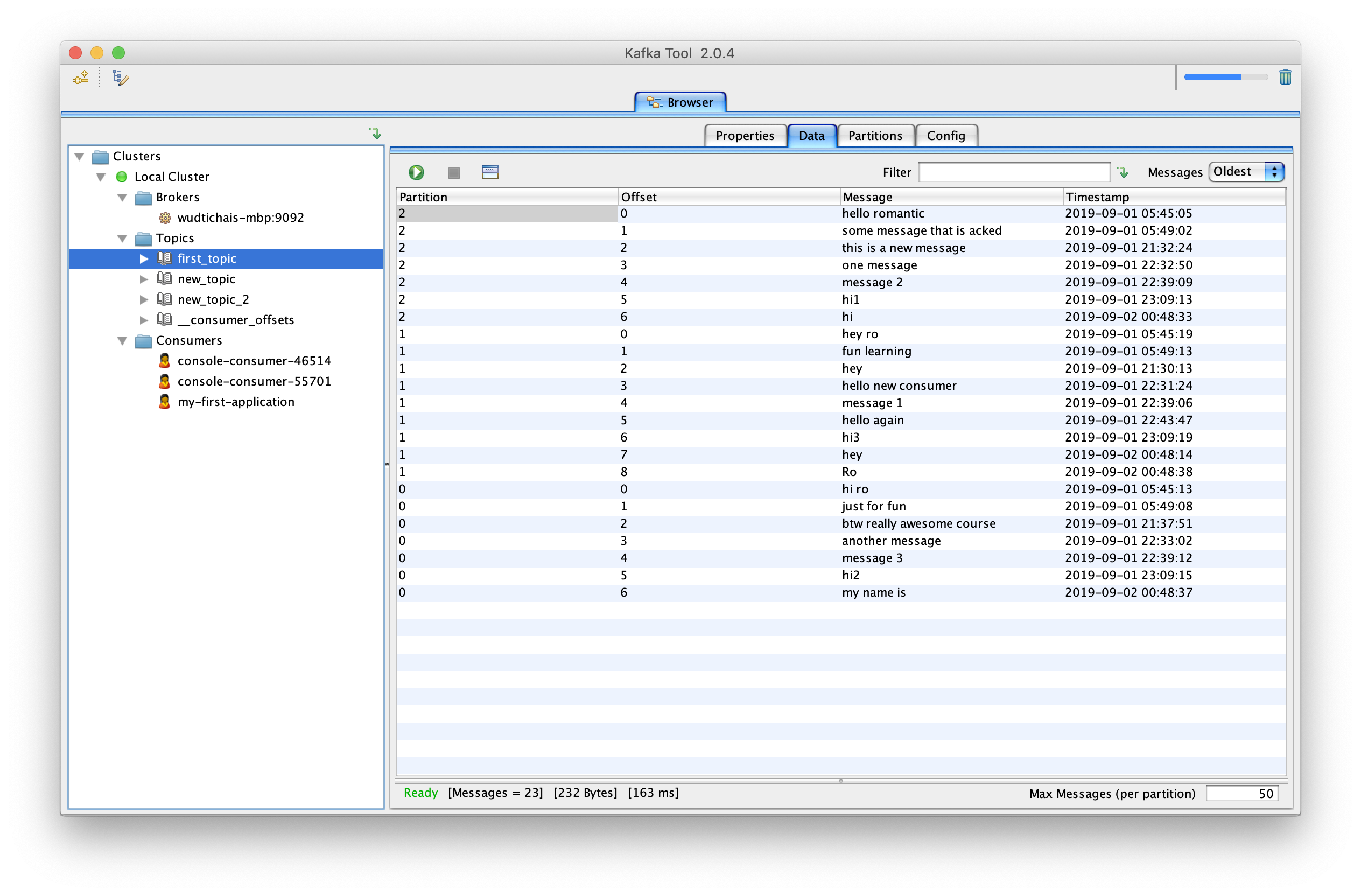Click the gray stop retrieval button
The image size is (1361, 896).
(453, 173)
